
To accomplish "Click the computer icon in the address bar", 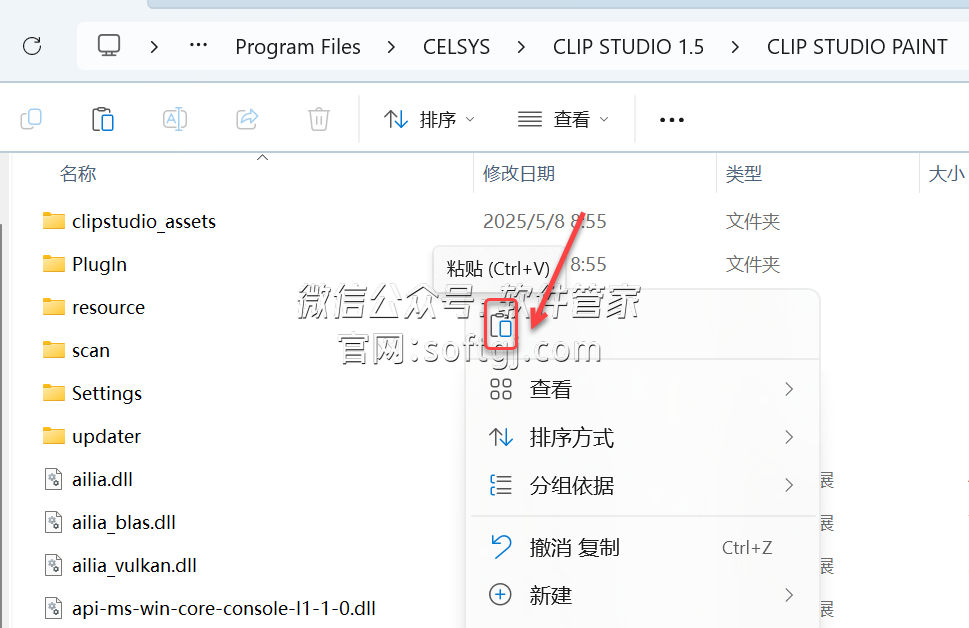I will point(108,45).
